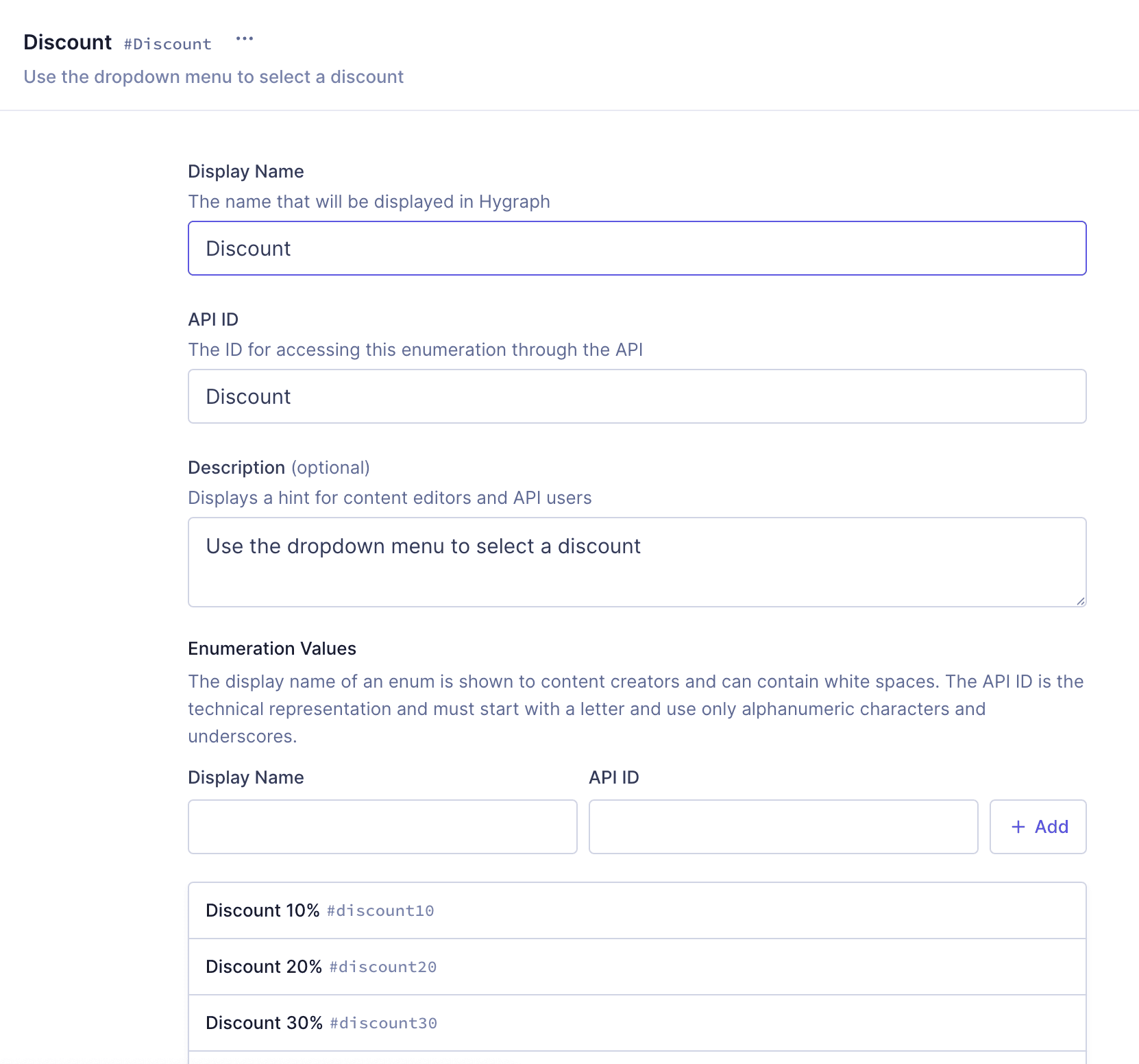This screenshot has height=1064, width=1139.
Task: Click the Enumeration Values section heading
Action: [272, 648]
